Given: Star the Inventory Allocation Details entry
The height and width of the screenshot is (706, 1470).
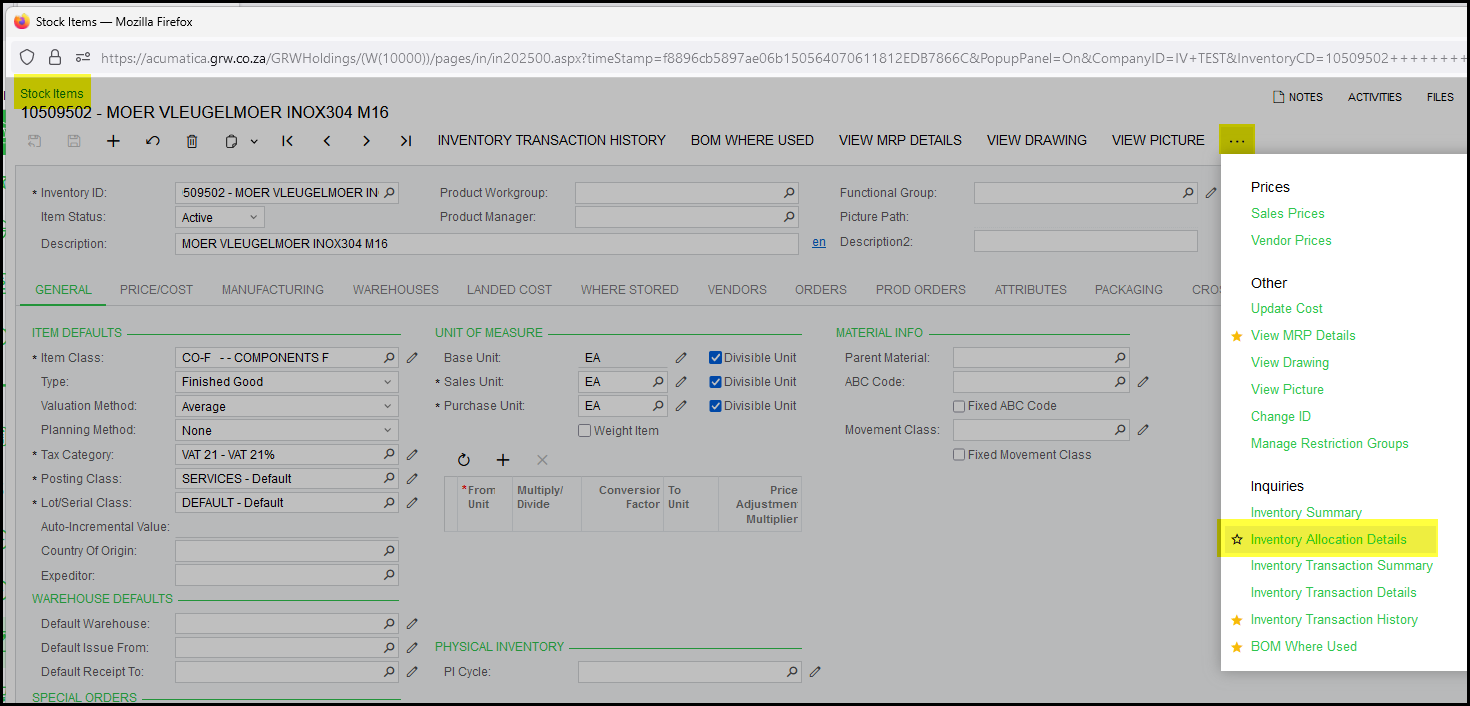Looking at the screenshot, I should tap(1237, 540).
